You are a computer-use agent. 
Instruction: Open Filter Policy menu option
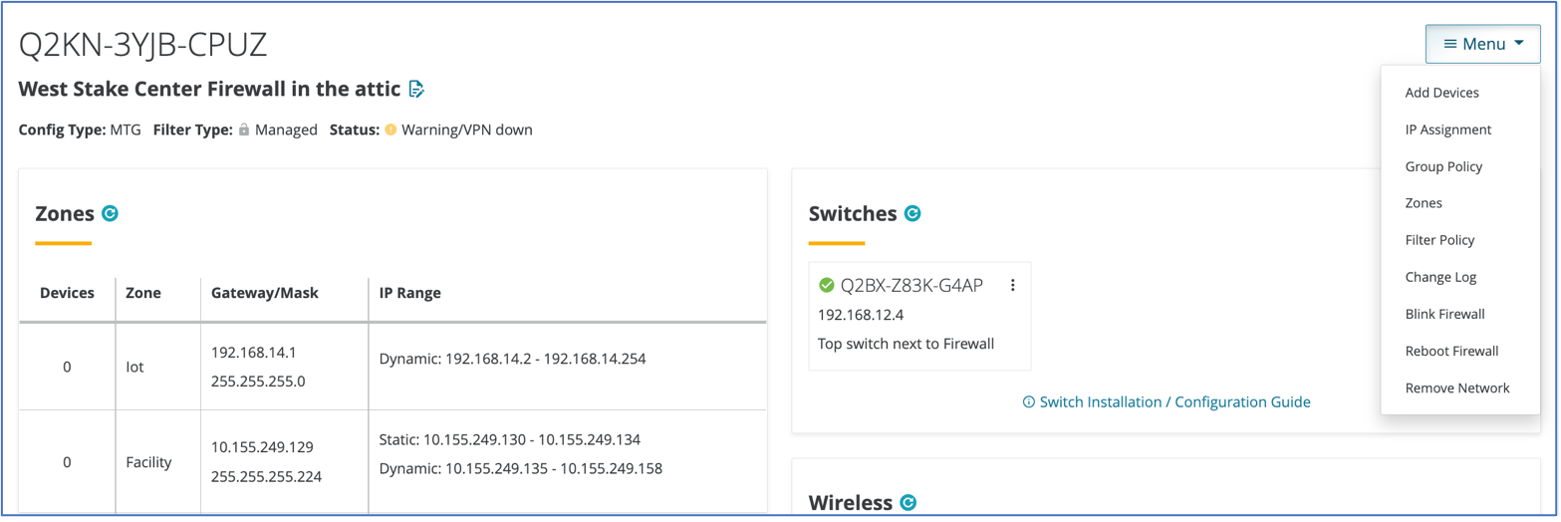click(1439, 240)
